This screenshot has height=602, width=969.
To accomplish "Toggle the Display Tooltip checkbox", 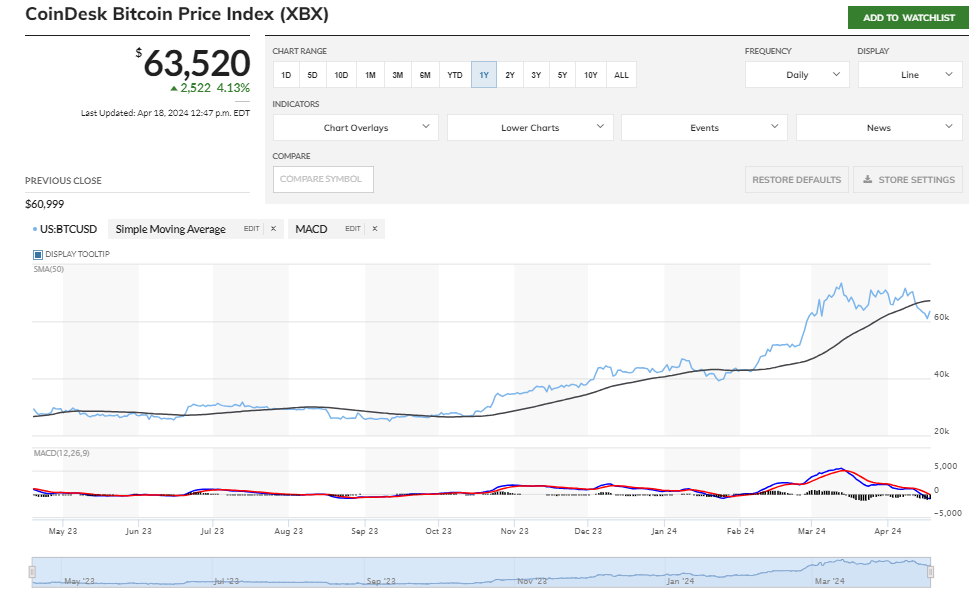I will pyautogui.click(x=38, y=255).
